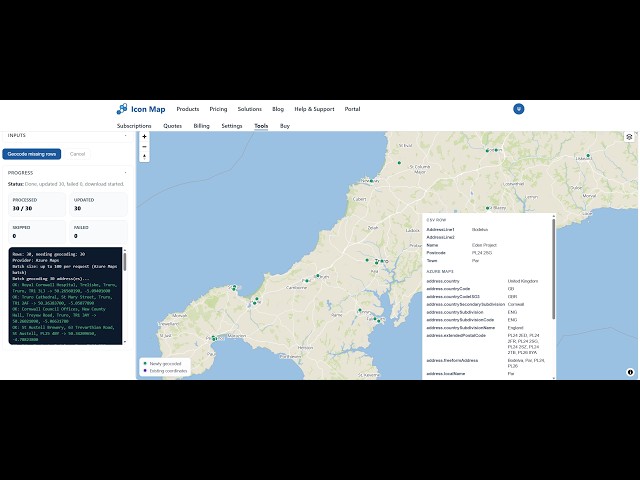Select the geocoded marker at Liskeard
640x480 pixels.
pyautogui.click(x=588, y=155)
